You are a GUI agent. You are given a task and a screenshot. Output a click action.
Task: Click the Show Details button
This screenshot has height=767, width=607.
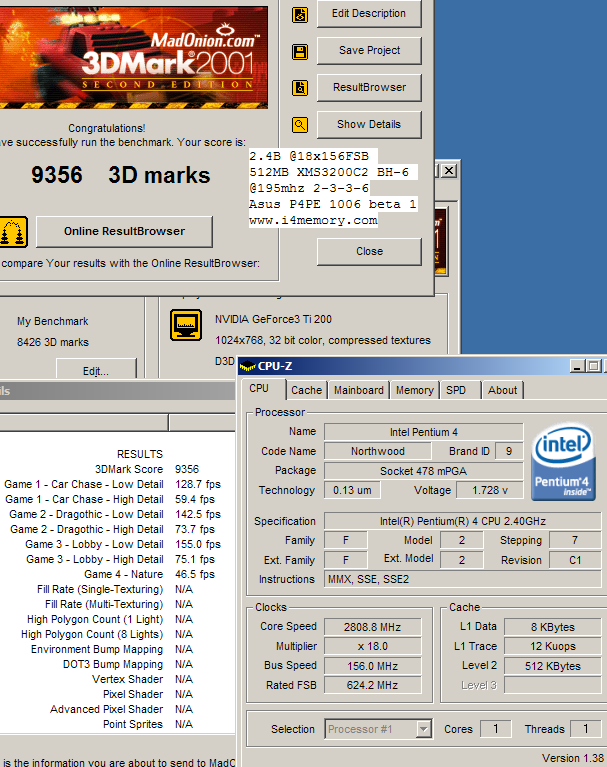point(369,124)
